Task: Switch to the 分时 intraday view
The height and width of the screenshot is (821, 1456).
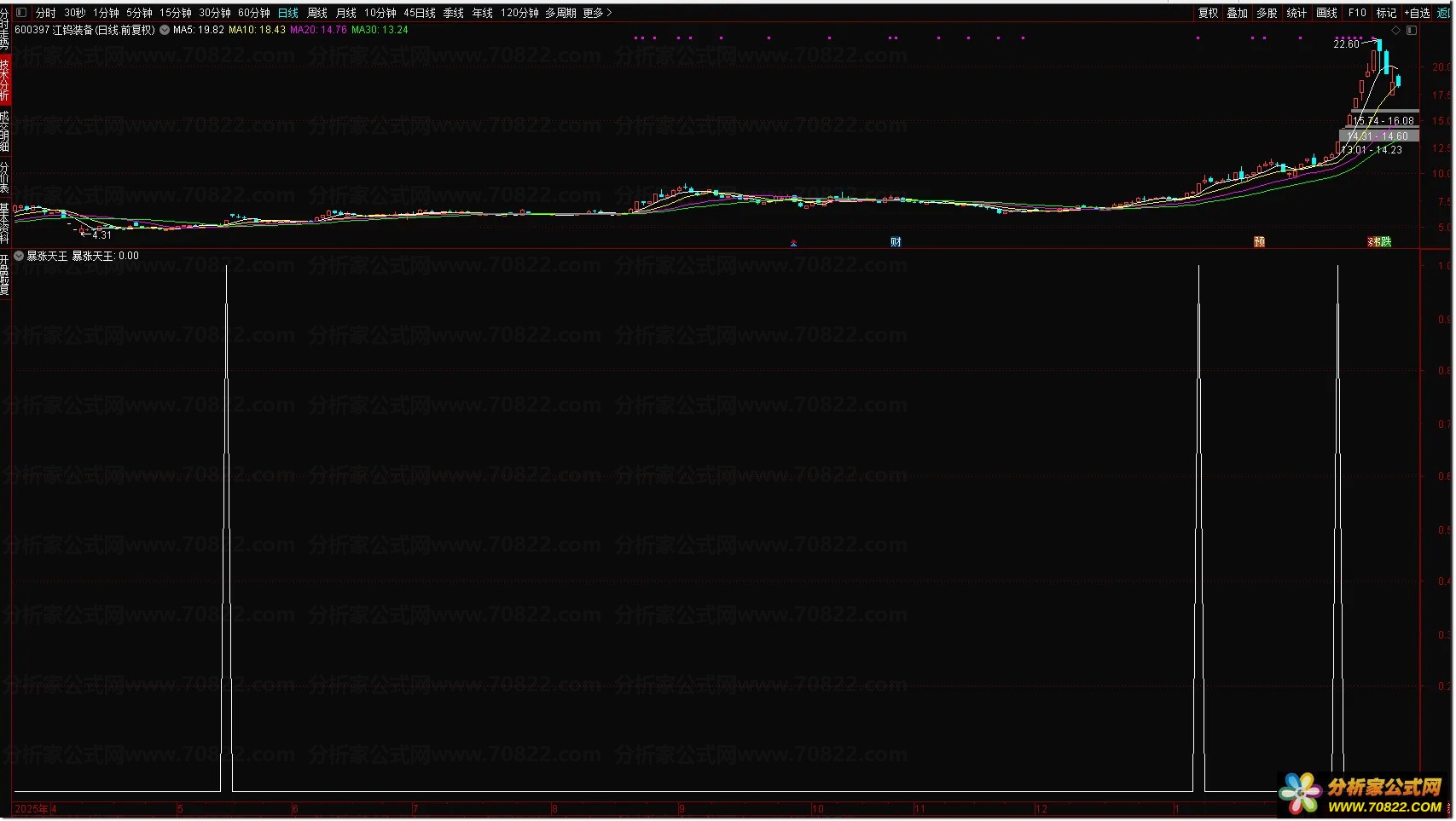Action: tap(46, 13)
